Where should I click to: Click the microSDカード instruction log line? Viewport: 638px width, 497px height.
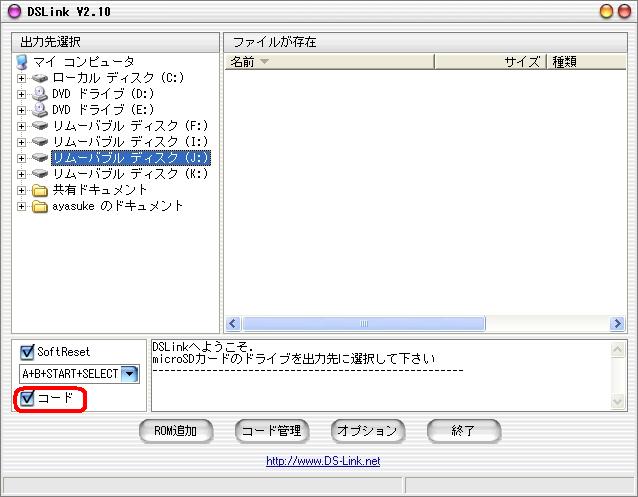coord(294,359)
